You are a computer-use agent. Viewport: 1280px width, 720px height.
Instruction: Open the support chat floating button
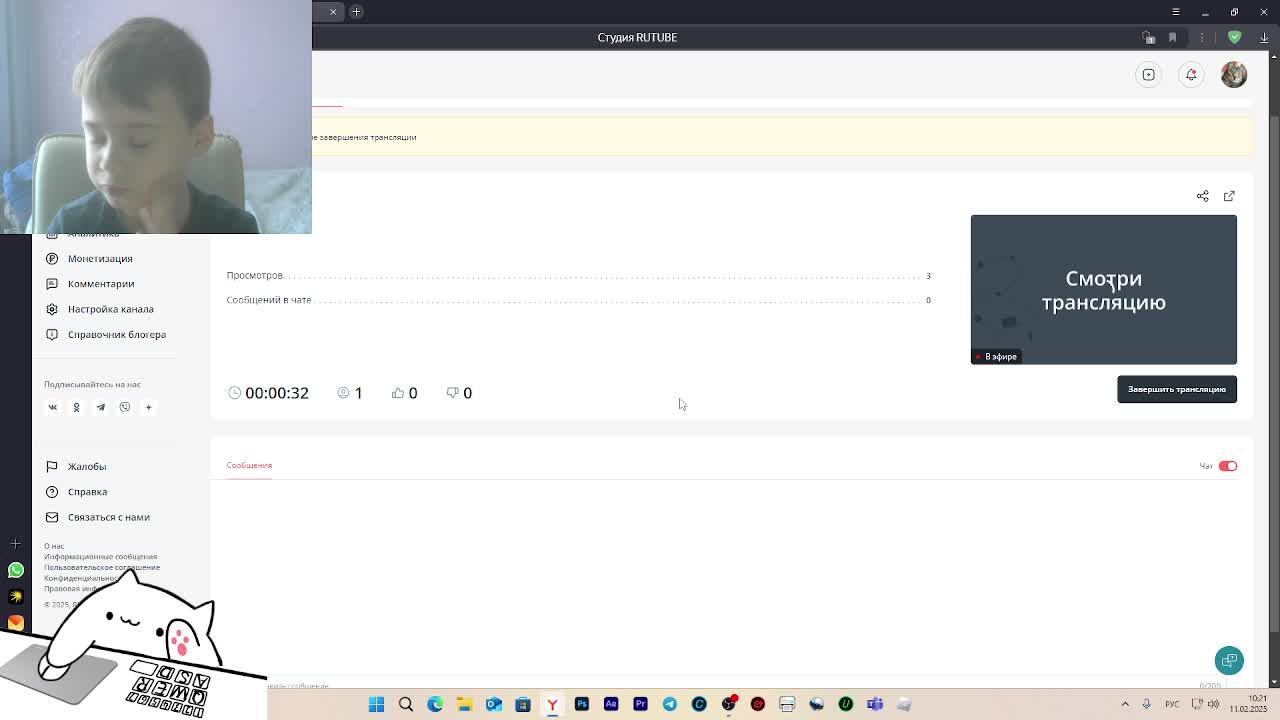point(1229,660)
